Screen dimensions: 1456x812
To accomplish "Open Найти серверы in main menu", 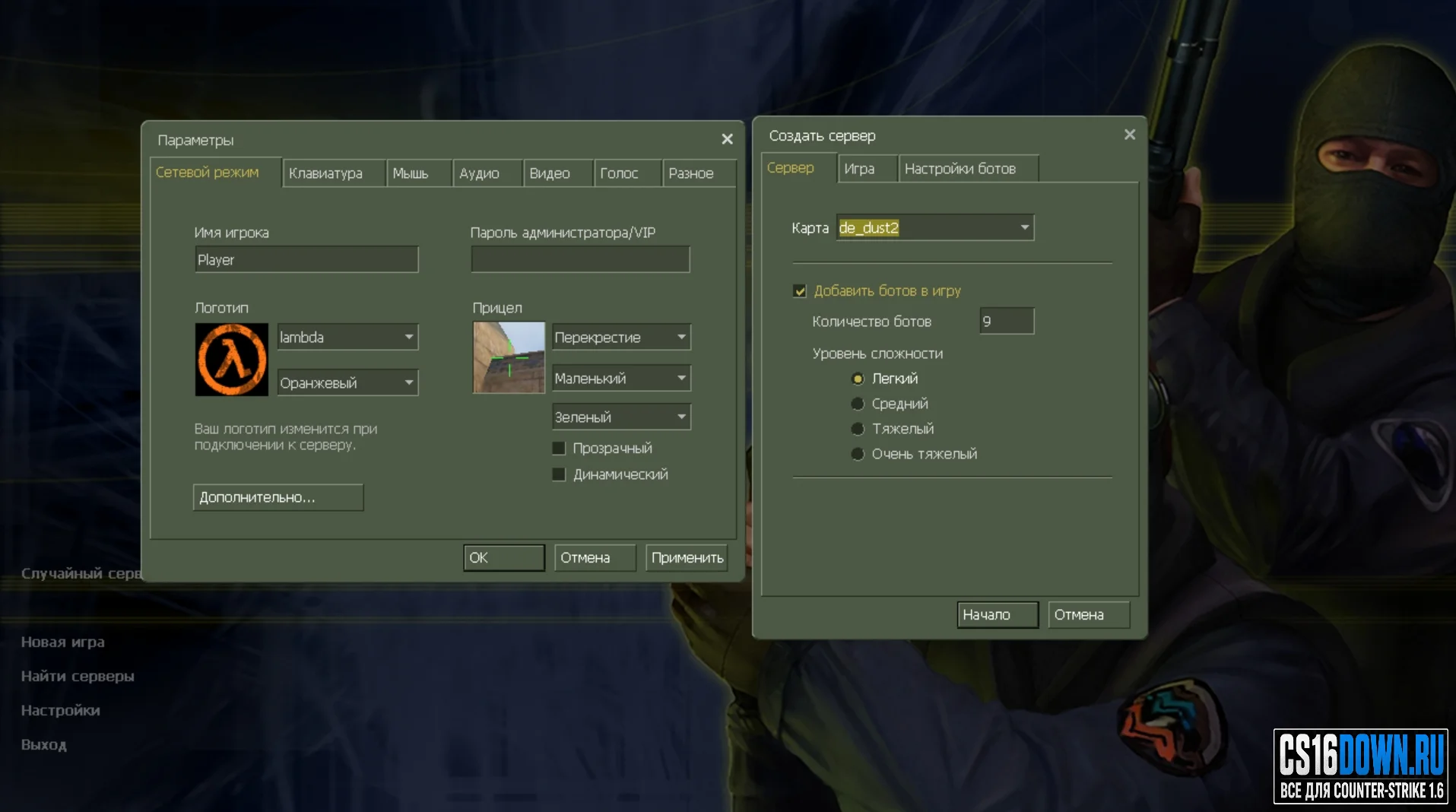I will coord(78,676).
